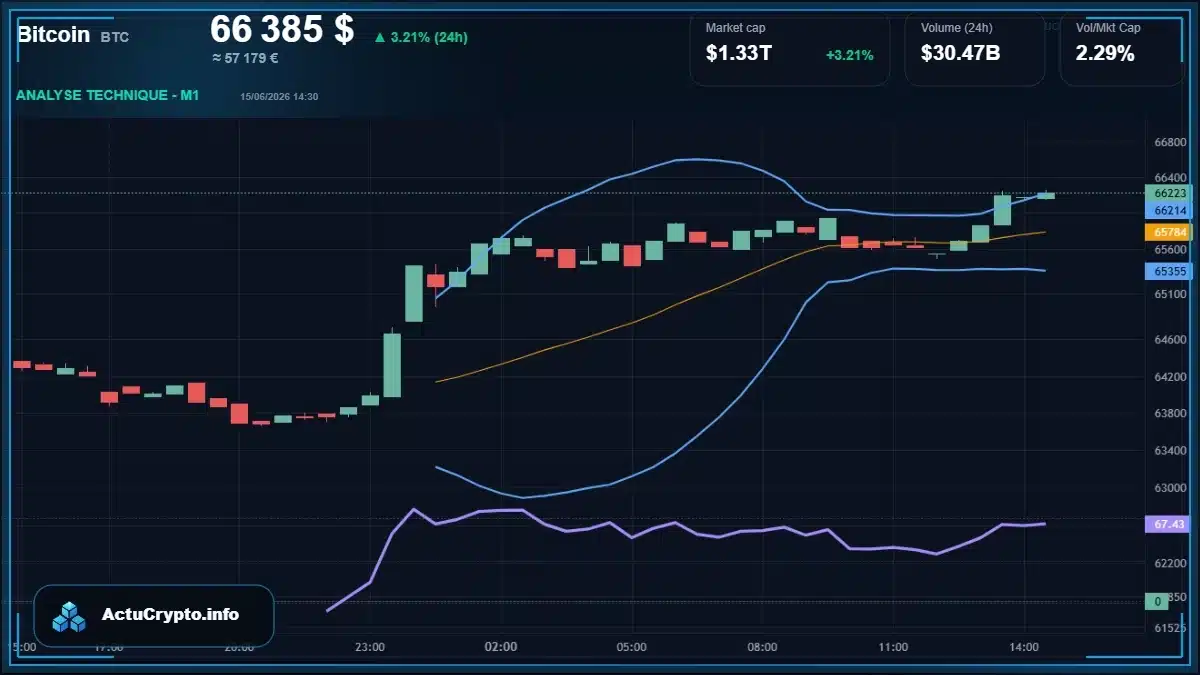Click the 63400 price axis label
1200x675 pixels.
1170,451
